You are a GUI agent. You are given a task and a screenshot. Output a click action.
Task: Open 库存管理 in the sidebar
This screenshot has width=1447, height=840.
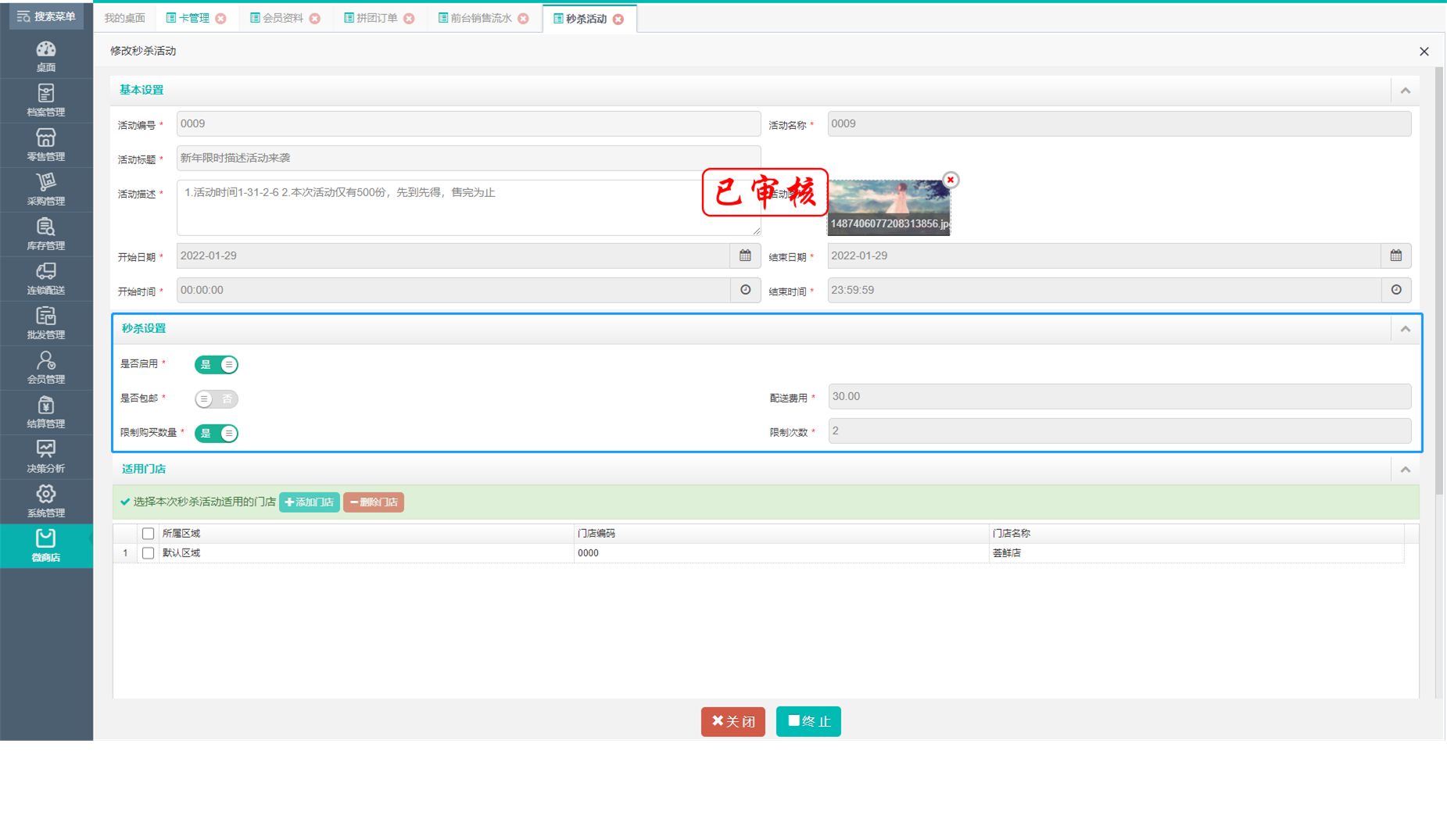(x=46, y=234)
